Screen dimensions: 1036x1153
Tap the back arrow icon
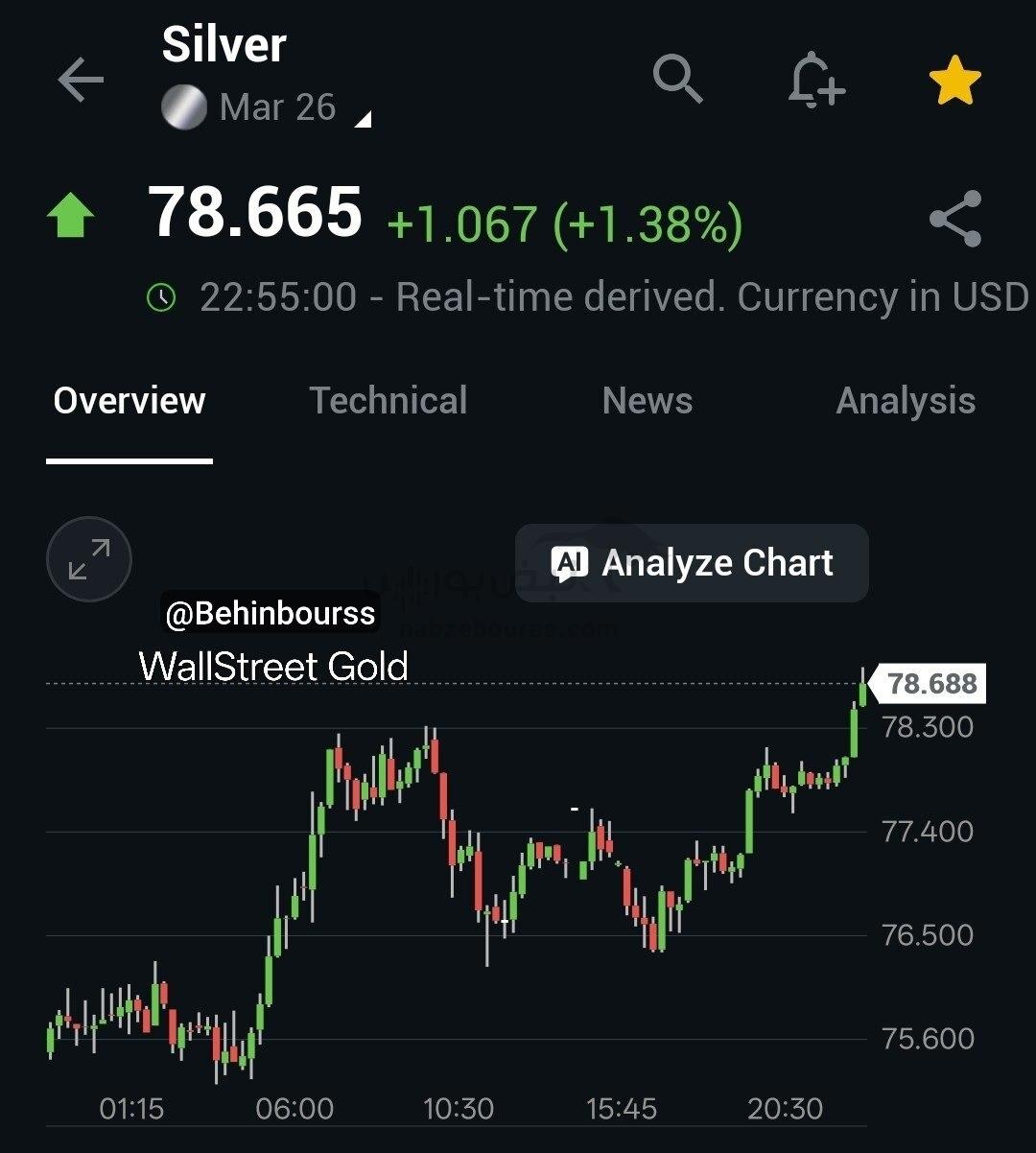(81, 81)
